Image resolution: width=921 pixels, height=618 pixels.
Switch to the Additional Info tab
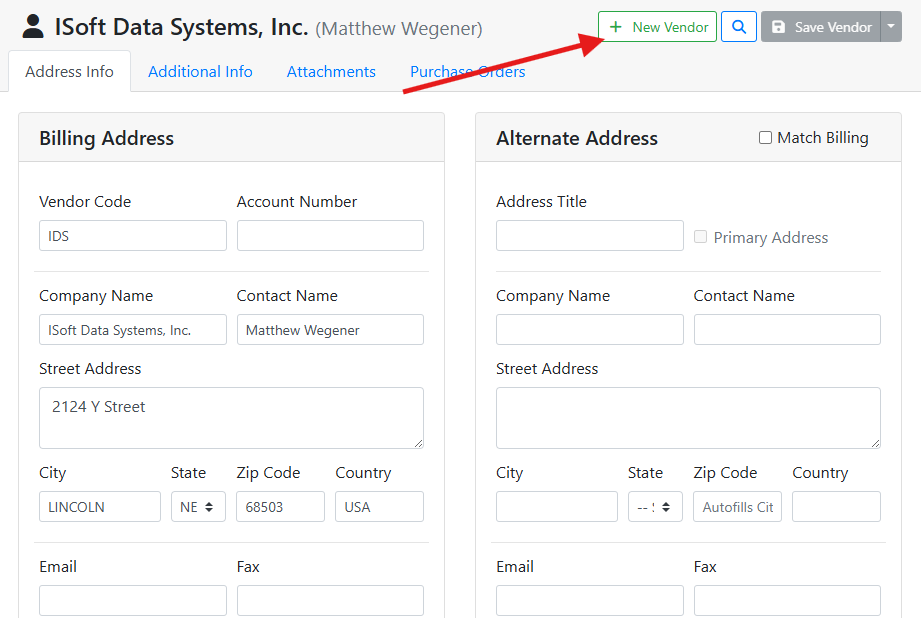pyautogui.click(x=200, y=72)
